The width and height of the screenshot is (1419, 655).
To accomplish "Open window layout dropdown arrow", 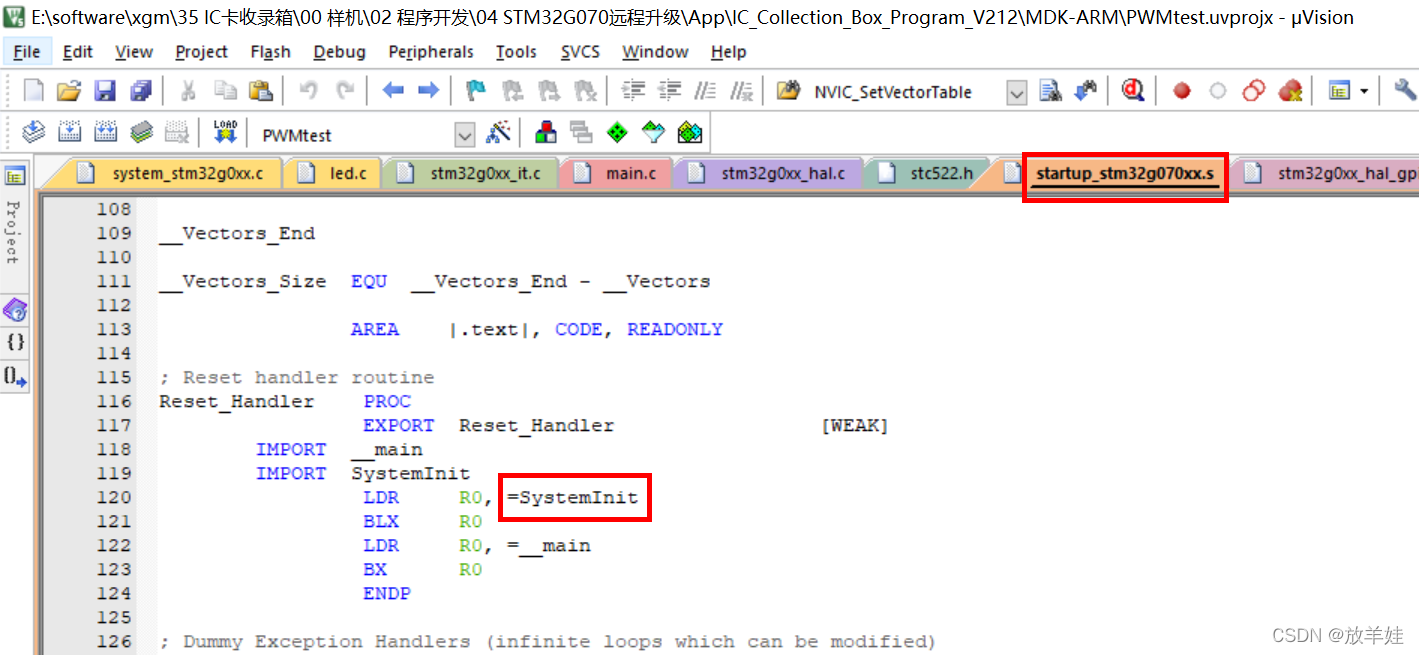I will tap(1364, 91).
